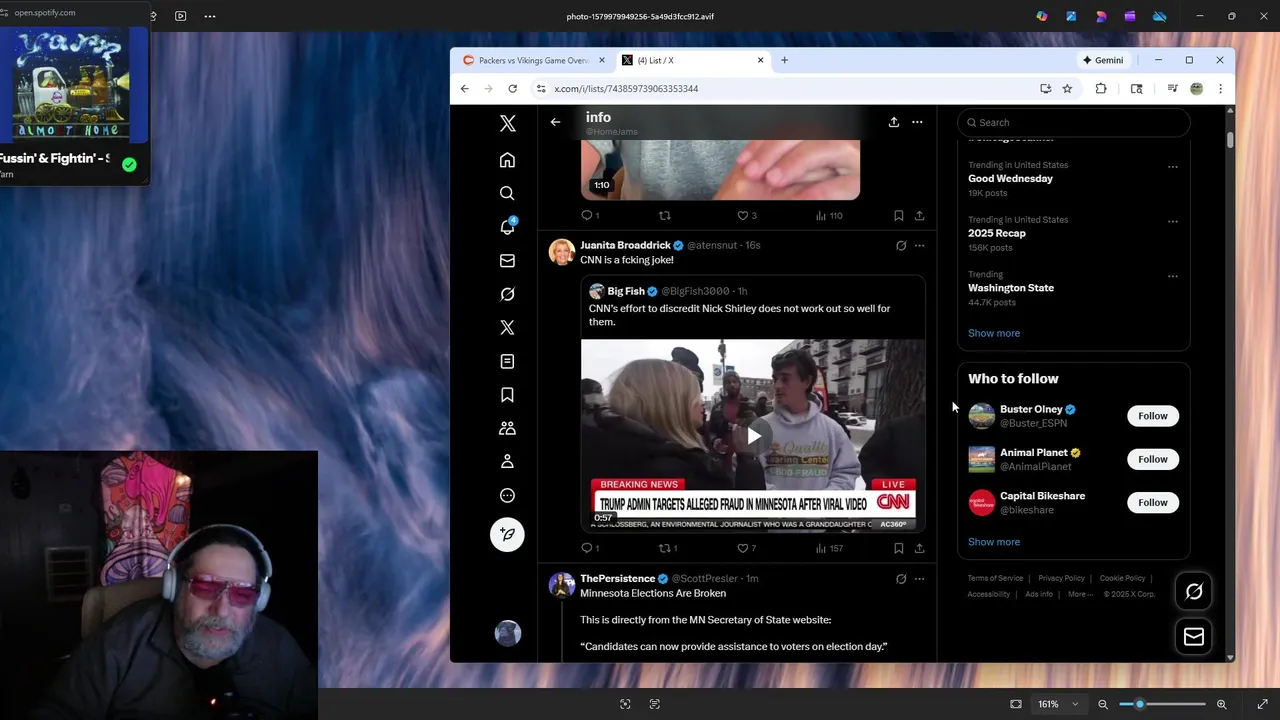Open the Explore search icon in sidebar
The height and width of the screenshot is (720, 1280).
507,193
